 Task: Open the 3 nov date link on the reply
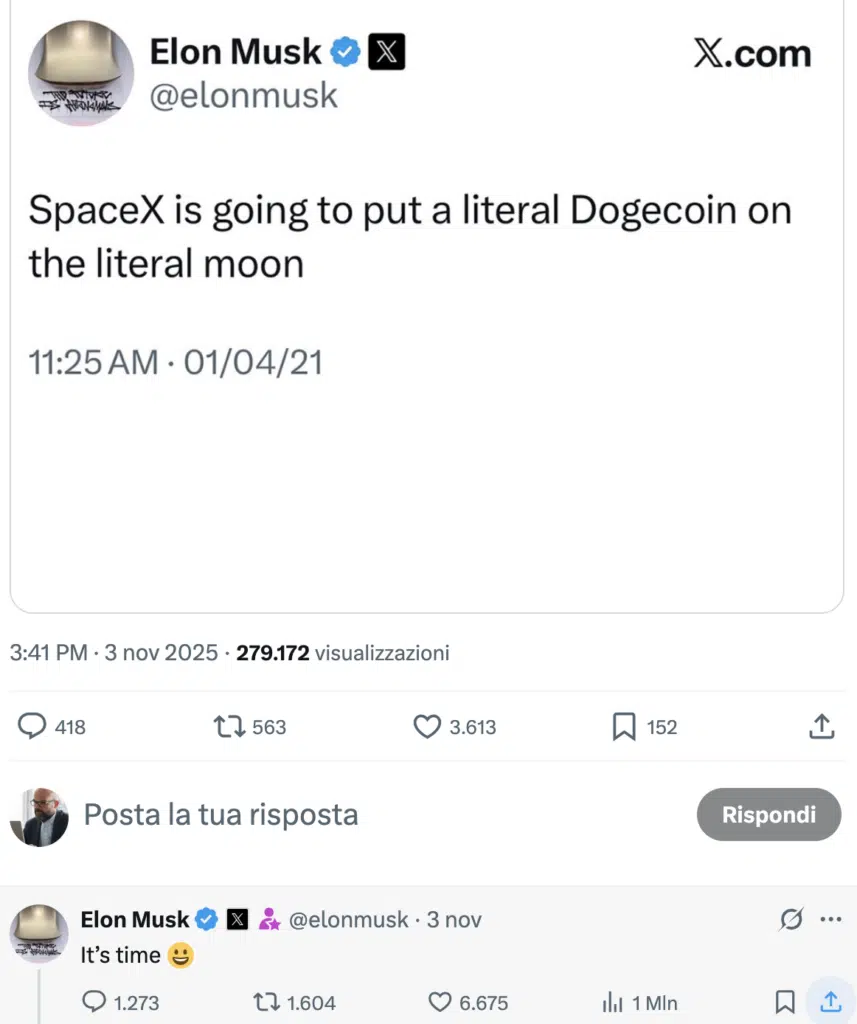pyautogui.click(x=454, y=919)
